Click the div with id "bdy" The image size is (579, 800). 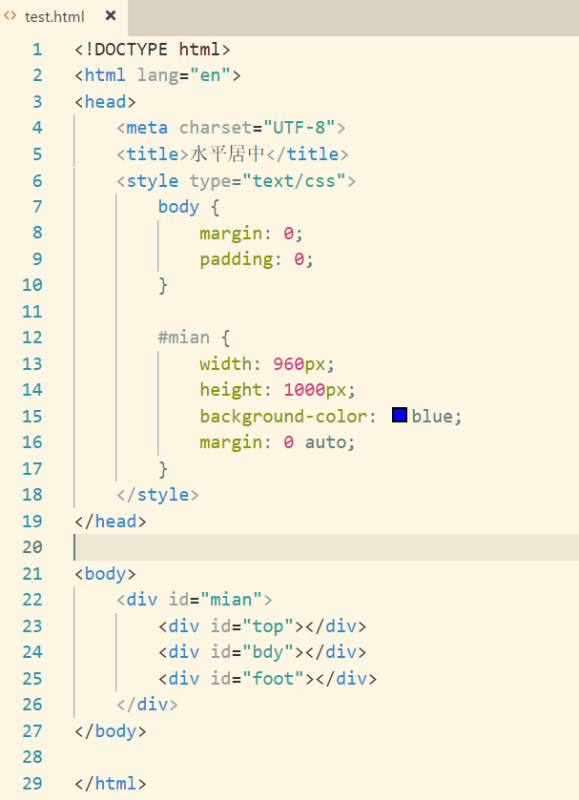262,652
